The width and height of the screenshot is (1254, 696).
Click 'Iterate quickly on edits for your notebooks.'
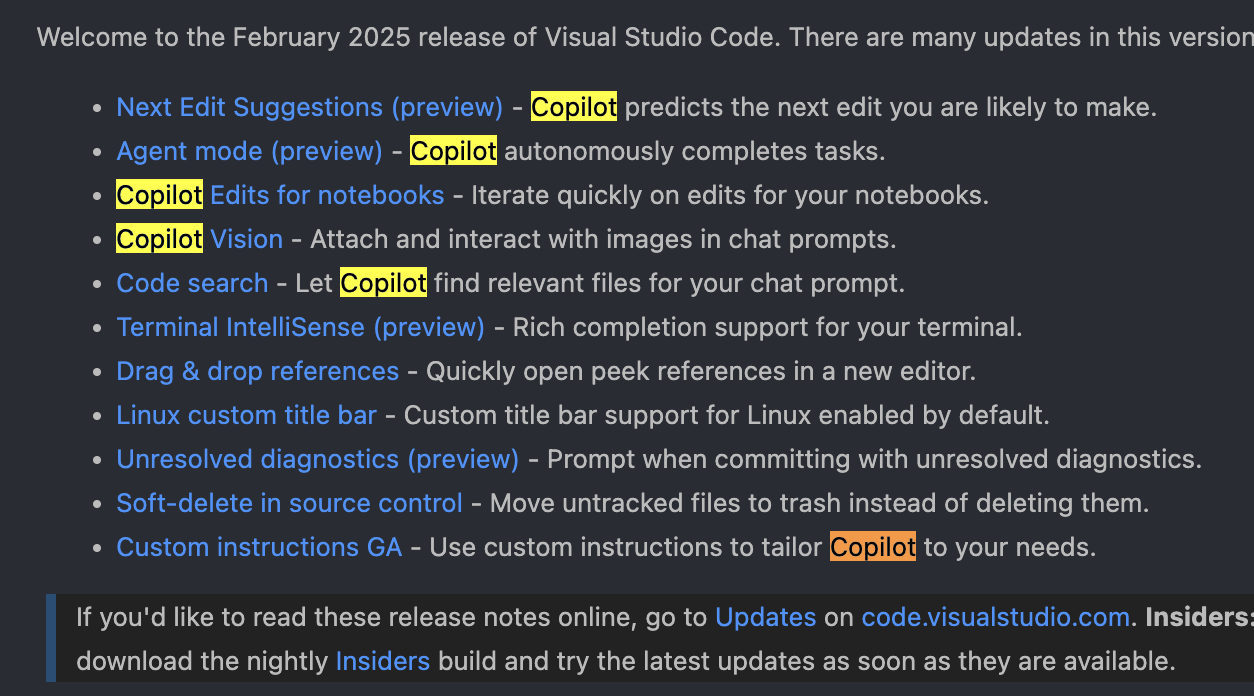(x=730, y=195)
